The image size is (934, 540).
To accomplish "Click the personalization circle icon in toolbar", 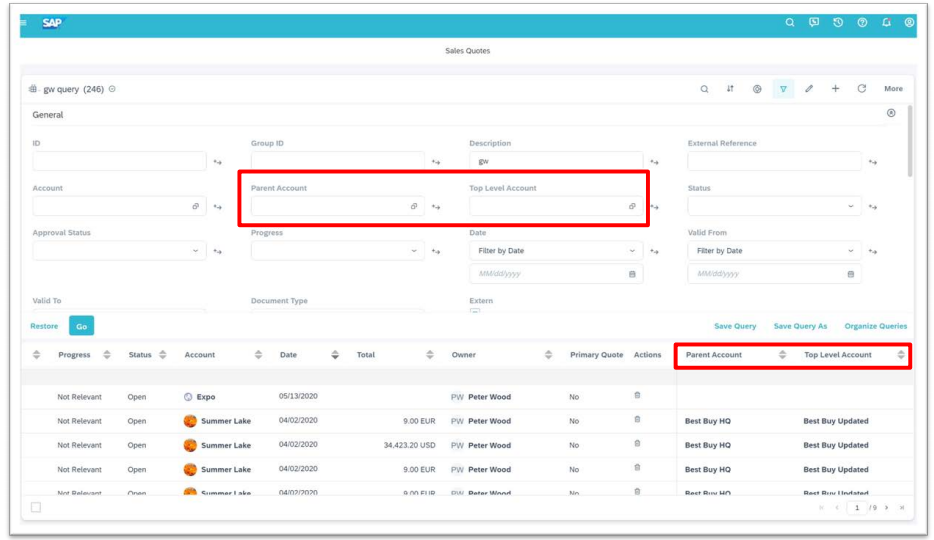I will point(756,89).
